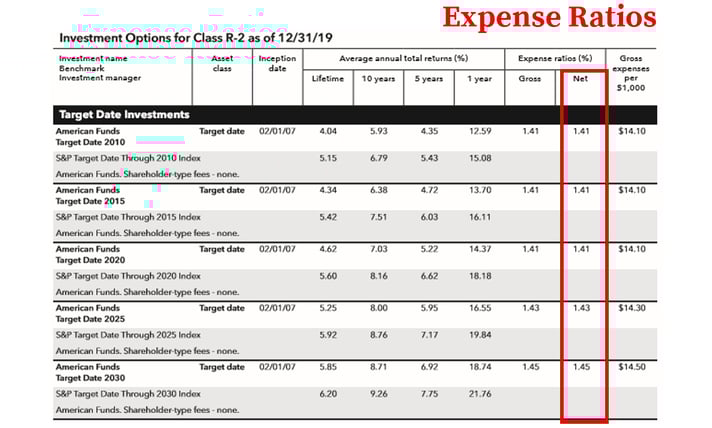Image resolution: width=712 pixels, height=428 pixels.
Task: Click benchmark 1 year value 16.11
Action: 480,217
